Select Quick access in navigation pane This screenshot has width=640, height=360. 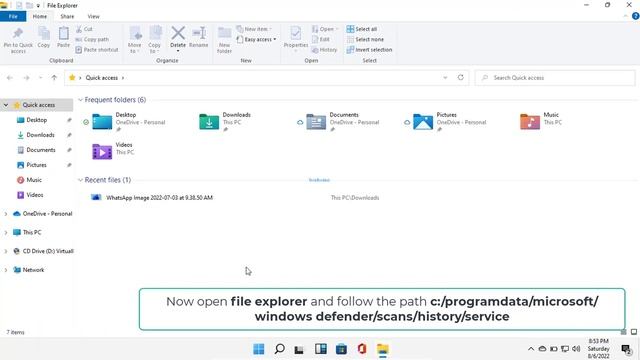(38, 105)
